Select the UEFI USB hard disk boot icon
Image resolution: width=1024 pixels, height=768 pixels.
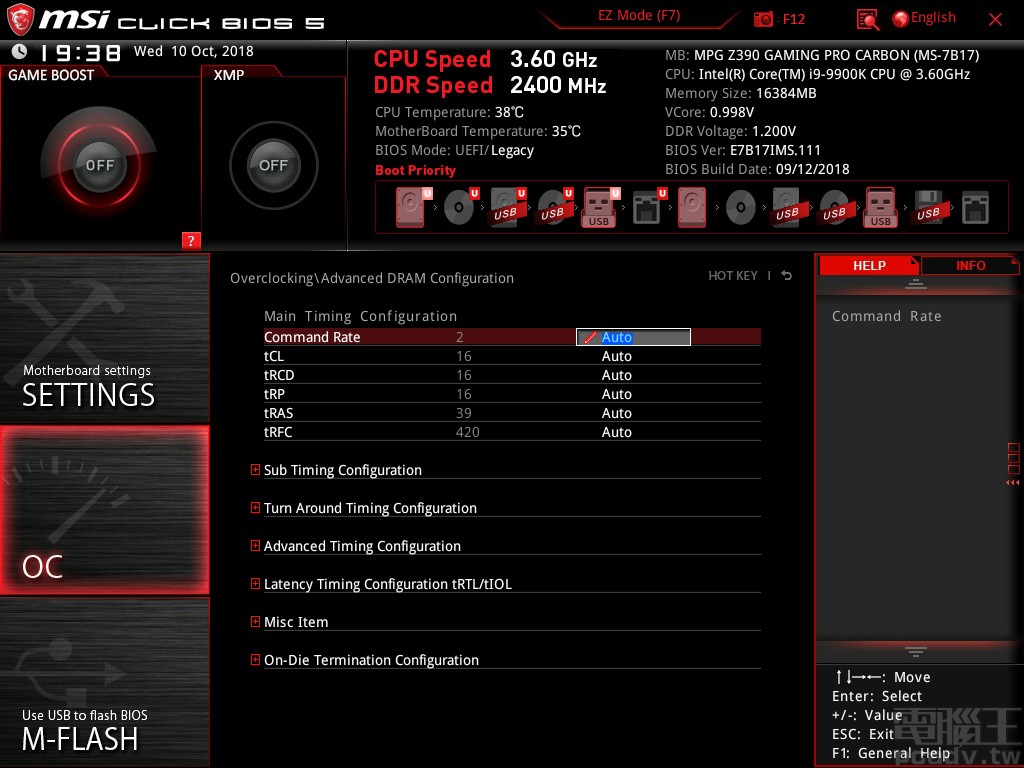tap(507, 208)
